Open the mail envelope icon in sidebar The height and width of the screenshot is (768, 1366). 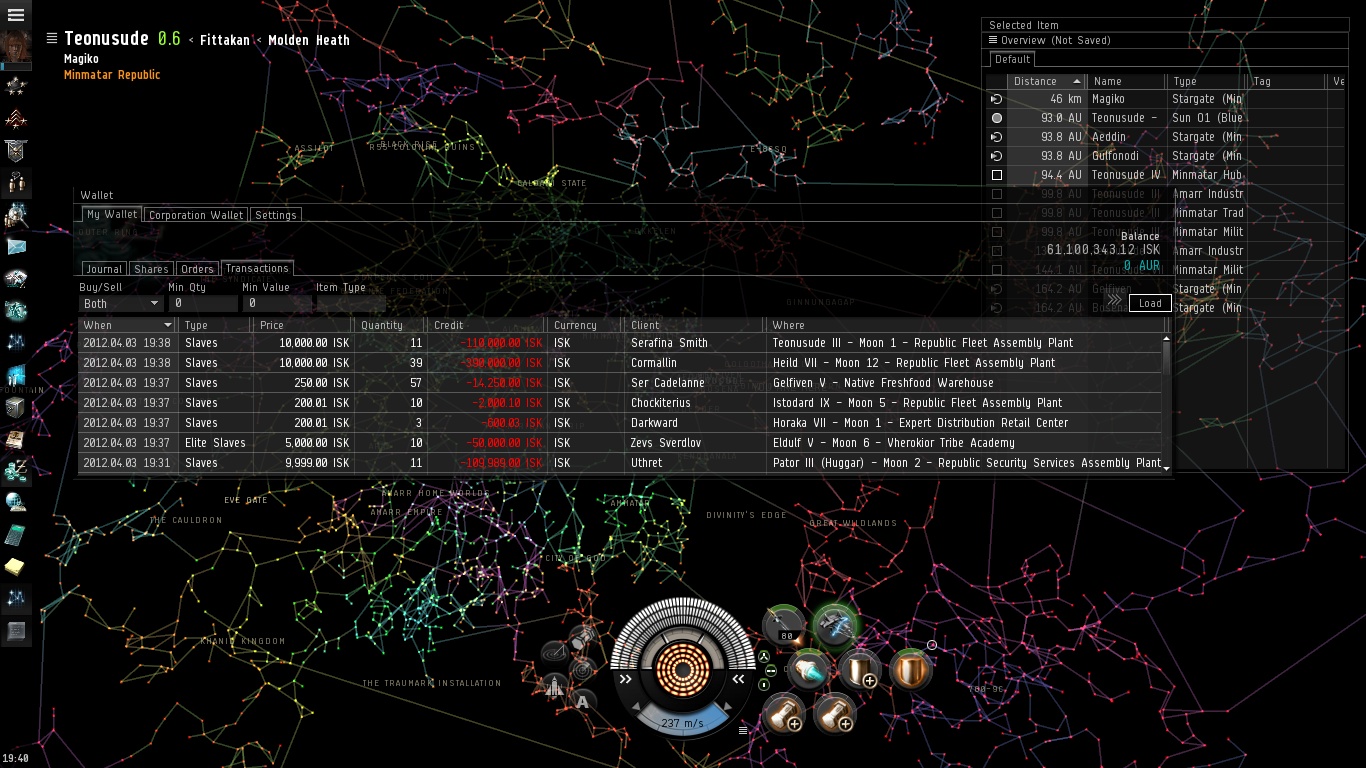(16, 246)
